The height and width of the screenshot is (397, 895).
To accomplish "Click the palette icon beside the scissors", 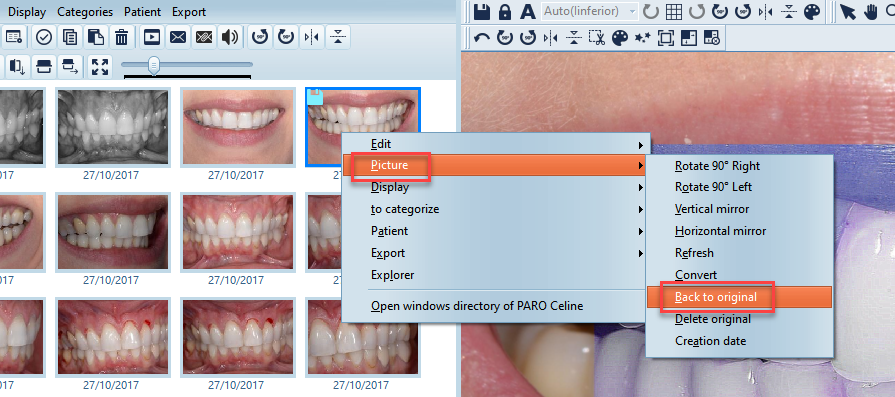I will point(620,38).
